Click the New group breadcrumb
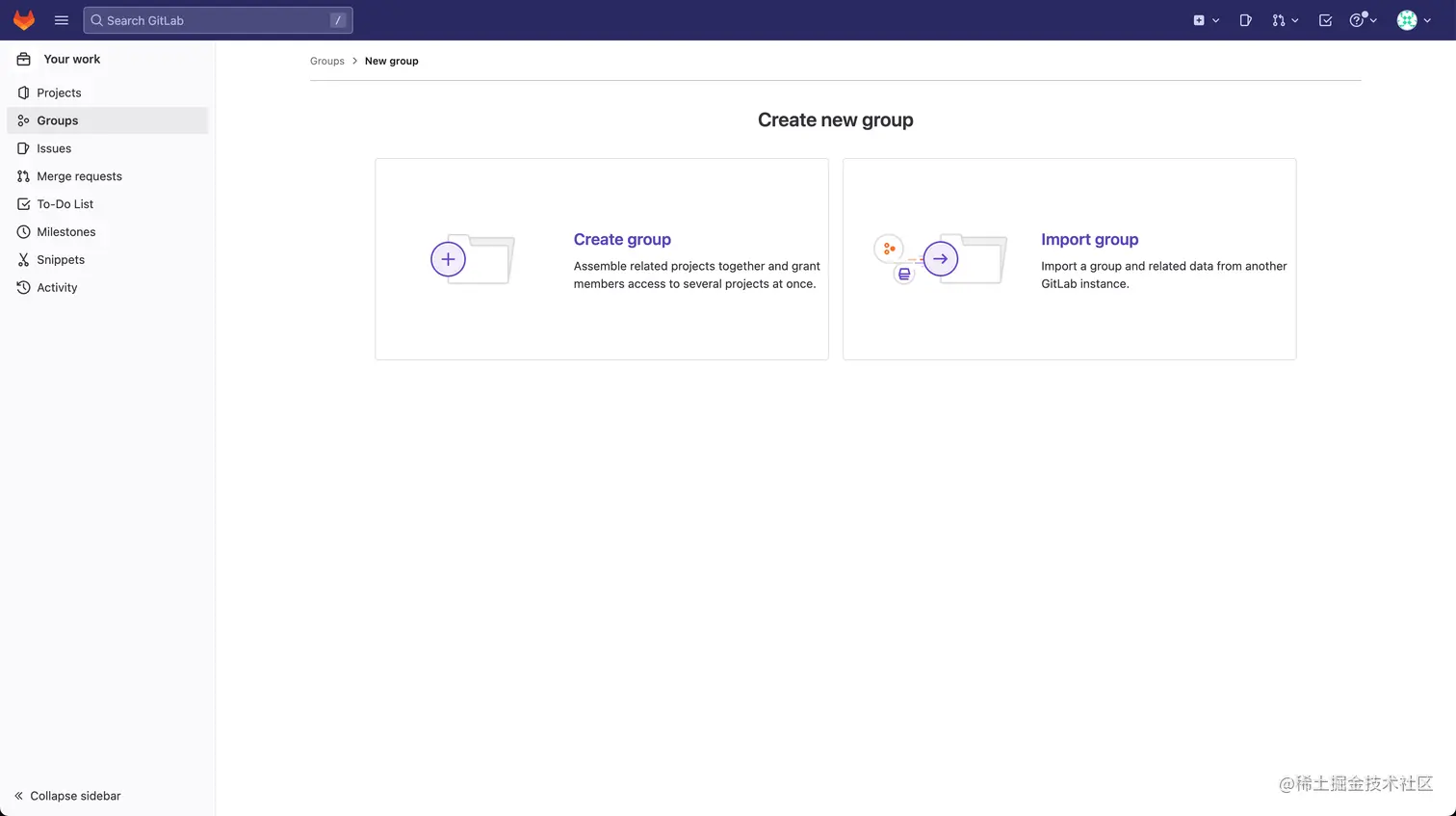The height and width of the screenshot is (816, 1456). point(392,61)
